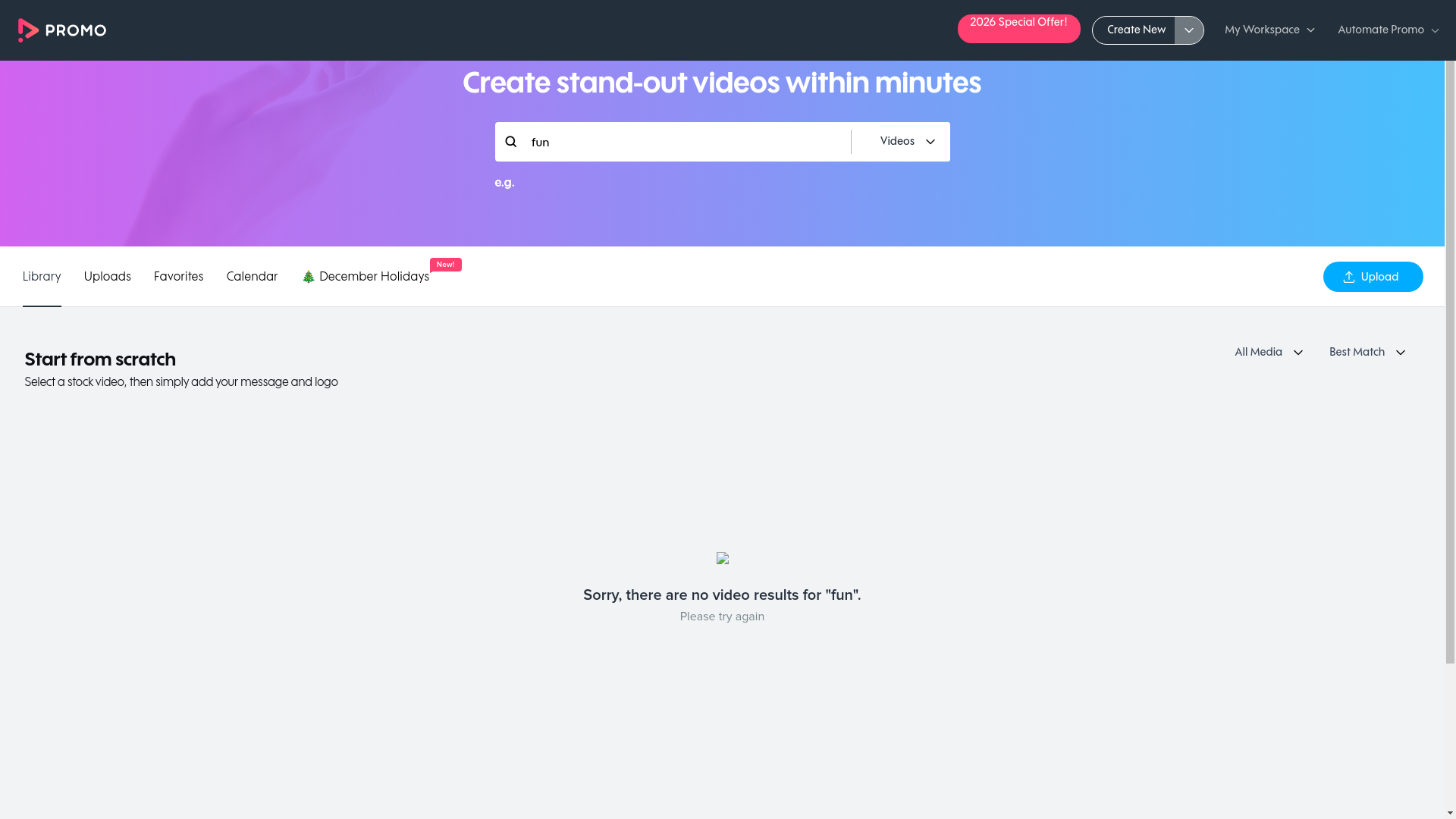Screen dimensions: 1456x819
Task: Open the All Media filter dropdown
Action: coord(1269,353)
